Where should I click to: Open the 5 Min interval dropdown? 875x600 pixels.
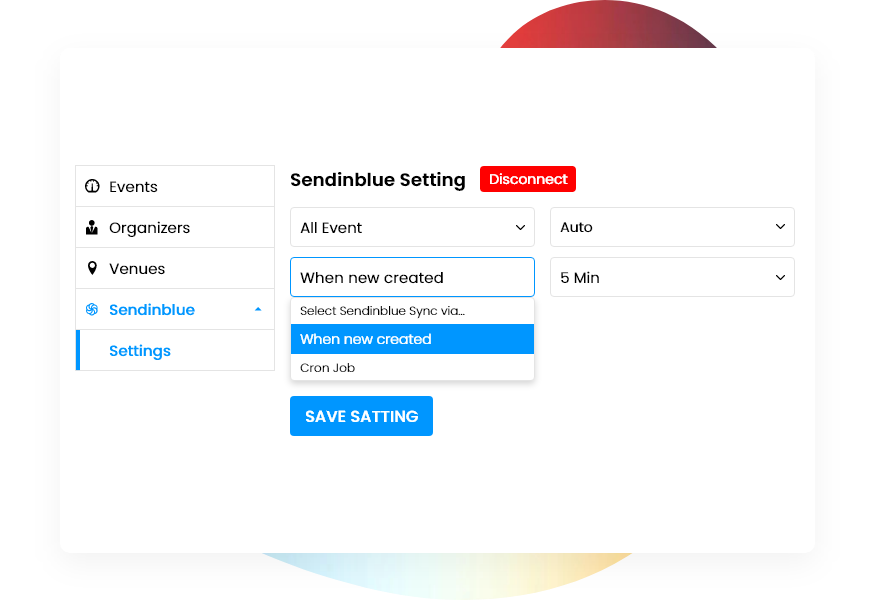(x=672, y=277)
